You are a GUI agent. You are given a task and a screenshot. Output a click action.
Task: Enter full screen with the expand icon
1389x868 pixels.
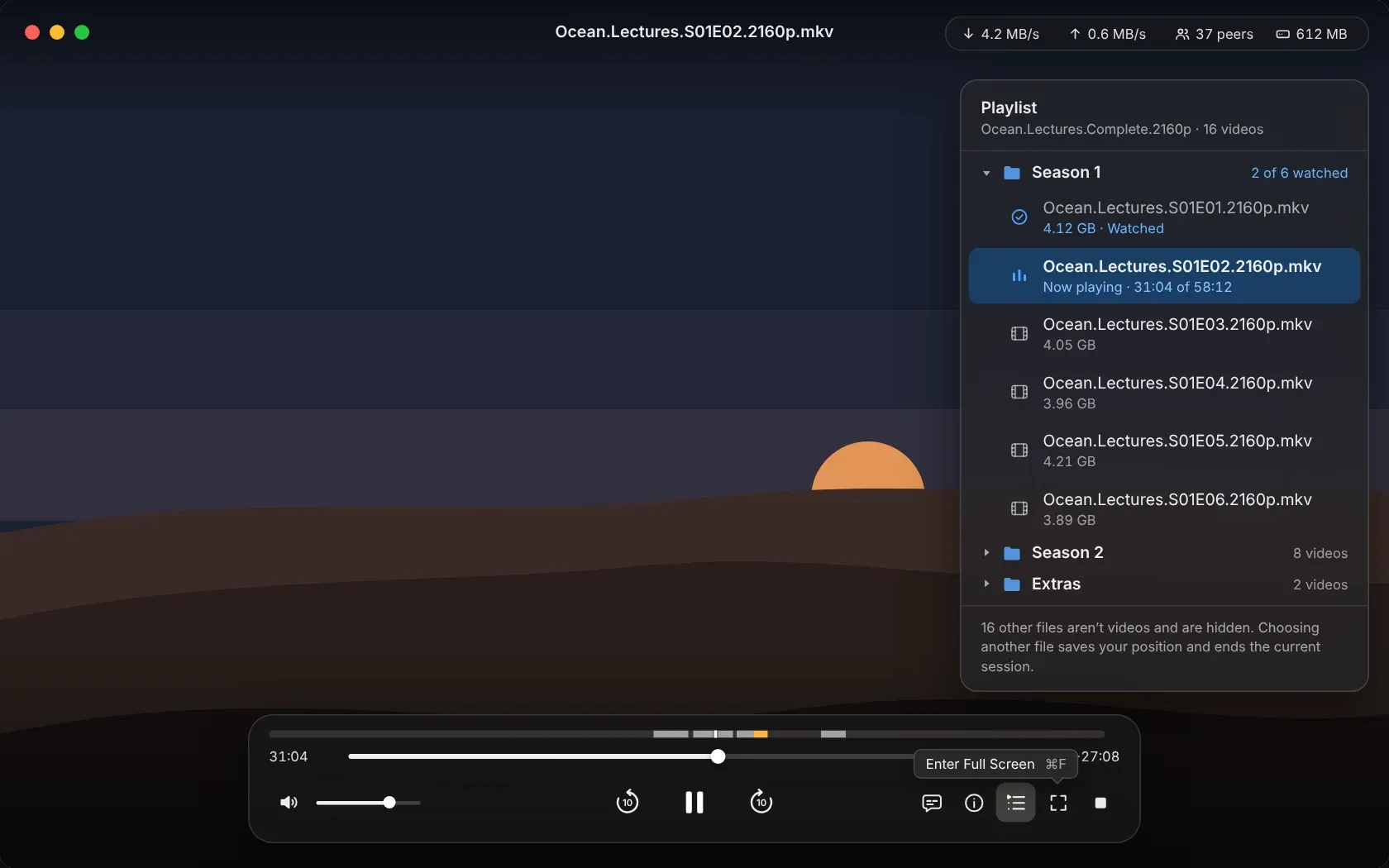pyautogui.click(x=1058, y=804)
